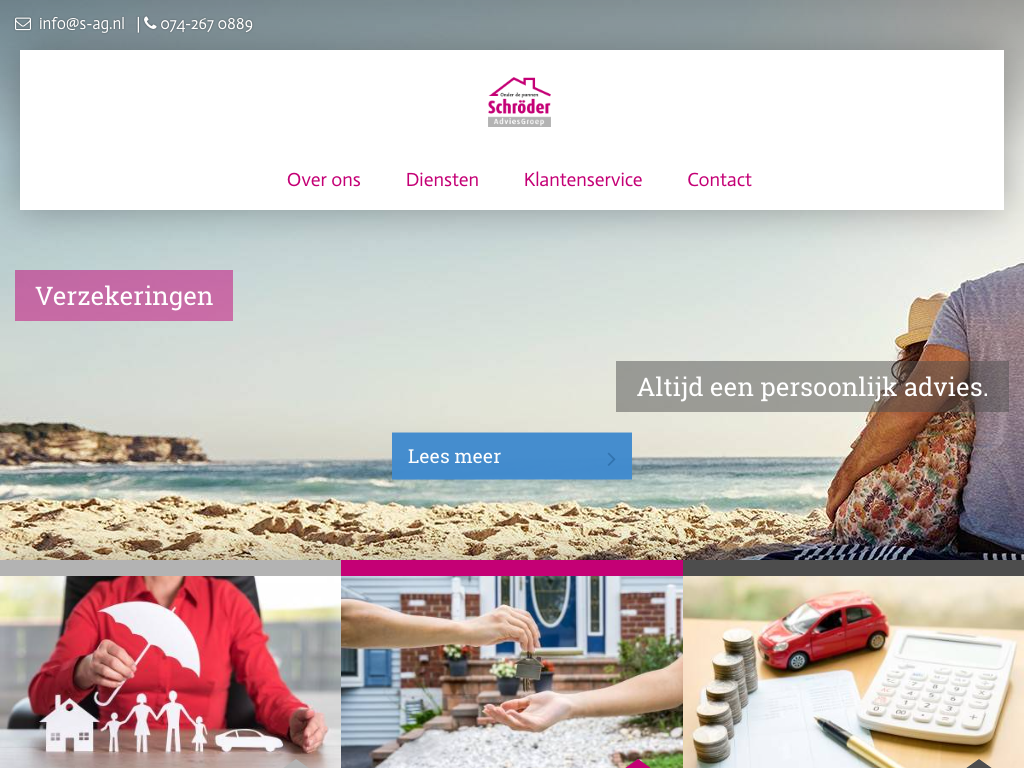1024x768 pixels.
Task: Open the house keys handover thumbnail
Action: [x=512, y=672]
